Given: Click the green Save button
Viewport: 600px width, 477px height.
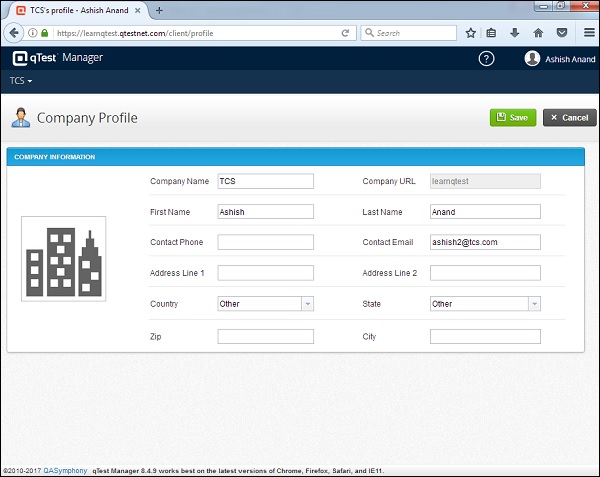Looking at the screenshot, I should (513, 118).
